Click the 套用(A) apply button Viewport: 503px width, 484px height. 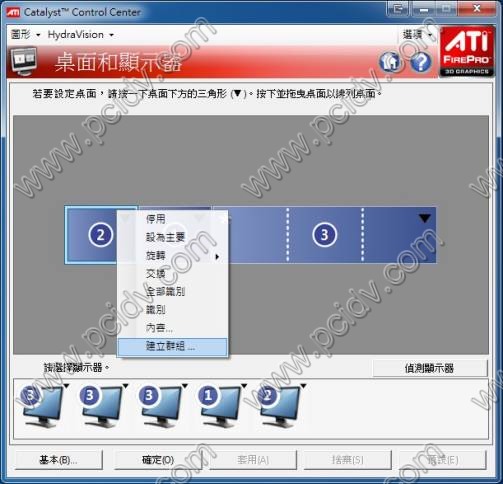(x=253, y=460)
